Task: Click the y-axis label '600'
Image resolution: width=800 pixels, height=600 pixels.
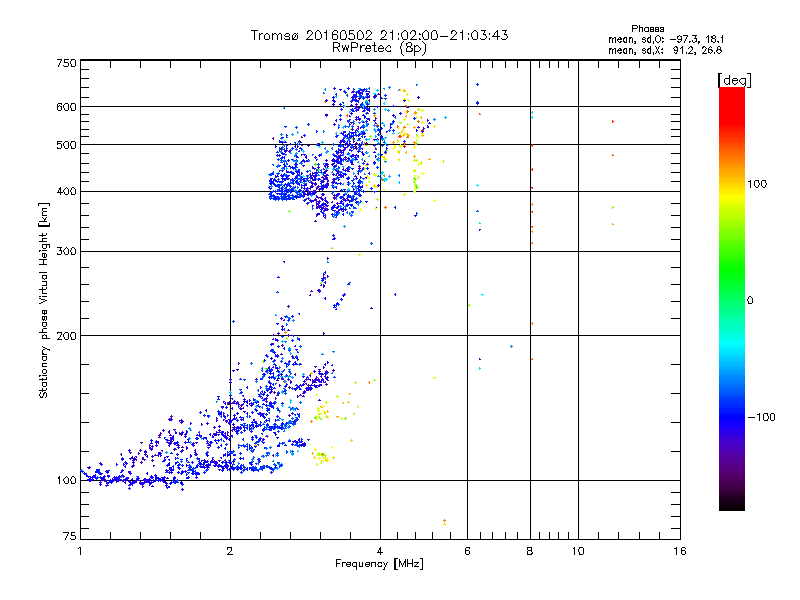Action: [66, 107]
